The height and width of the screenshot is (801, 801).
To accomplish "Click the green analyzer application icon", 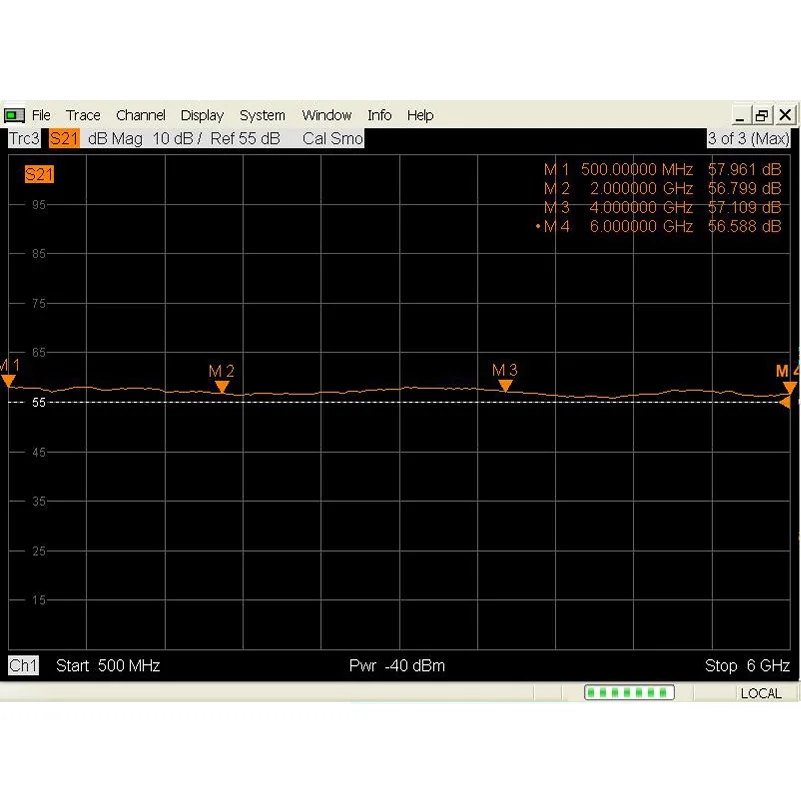I will pyautogui.click(x=14, y=115).
